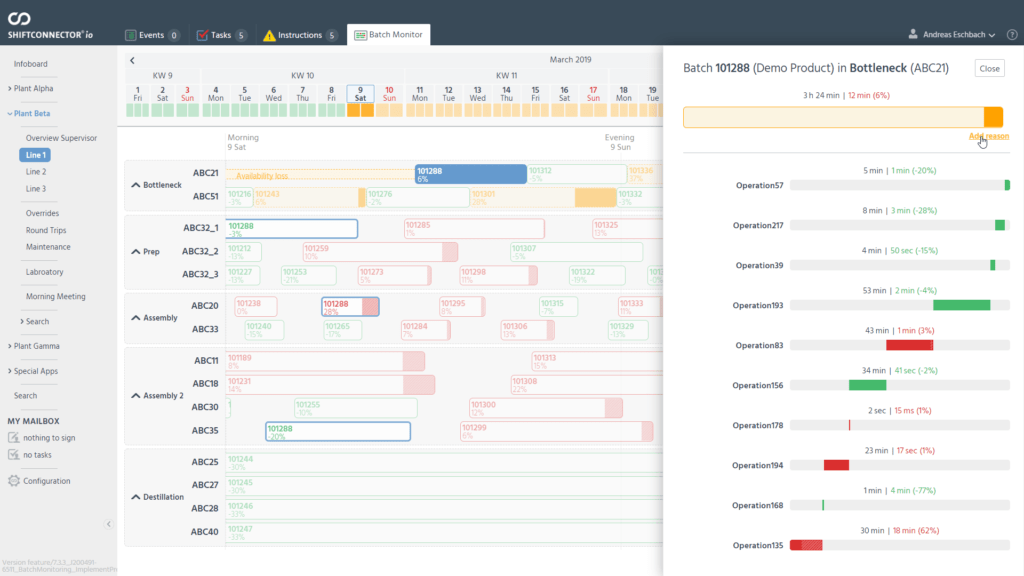Collapse the Bottleneck group
1024x576 pixels.
(136, 185)
